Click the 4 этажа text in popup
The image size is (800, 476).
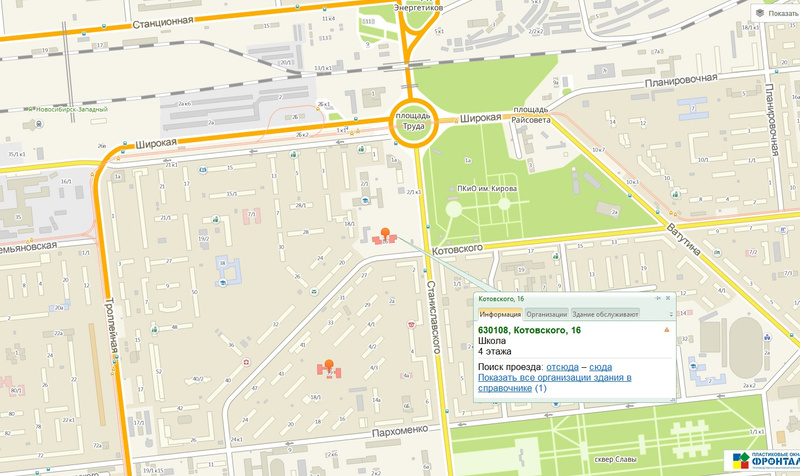(494, 352)
